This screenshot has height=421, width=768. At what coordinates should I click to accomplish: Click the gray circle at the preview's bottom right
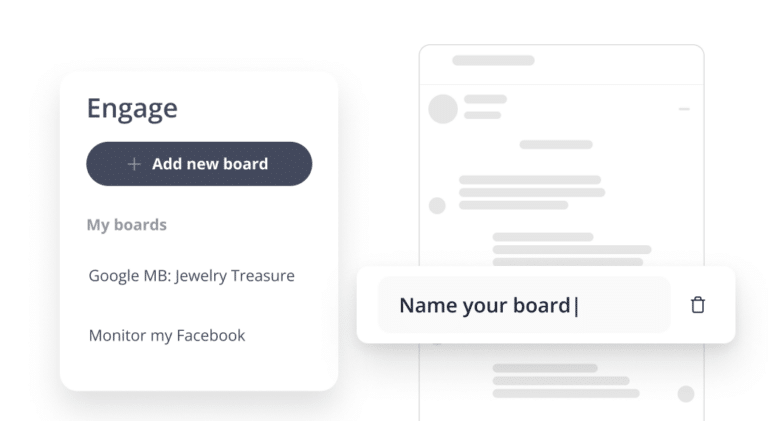tap(686, 394)
